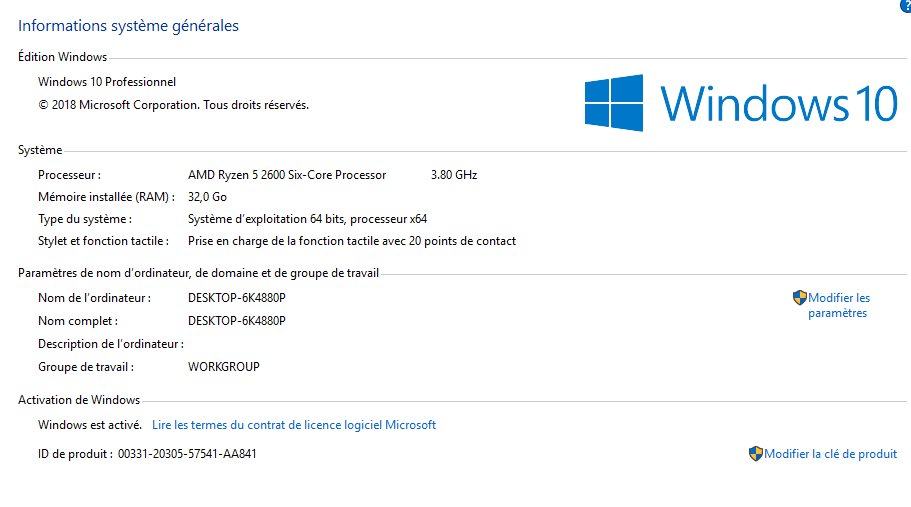Image resolution: width=911 pixels, height=507 pixels.
Task: Click the 20 points de contact tactile value
Action: (352, 241)
